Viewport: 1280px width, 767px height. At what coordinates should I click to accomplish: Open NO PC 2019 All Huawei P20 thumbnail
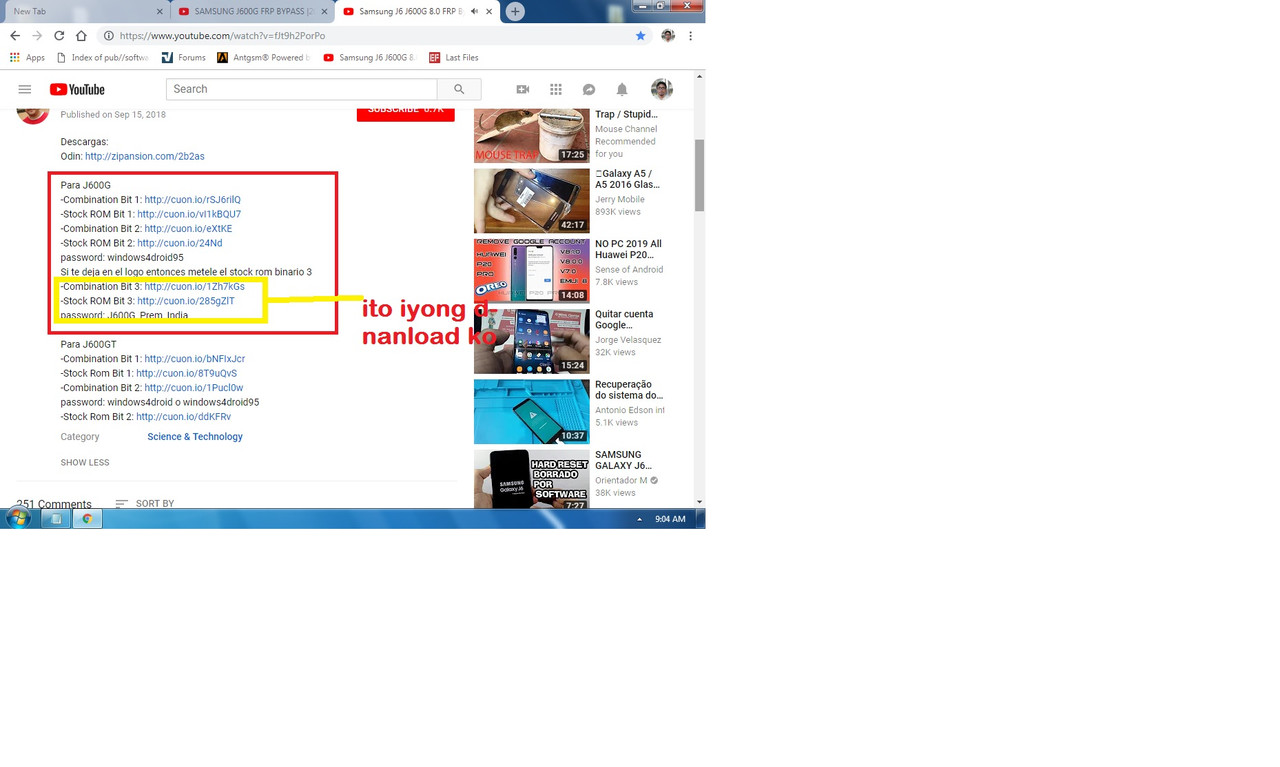click(532, 271)
